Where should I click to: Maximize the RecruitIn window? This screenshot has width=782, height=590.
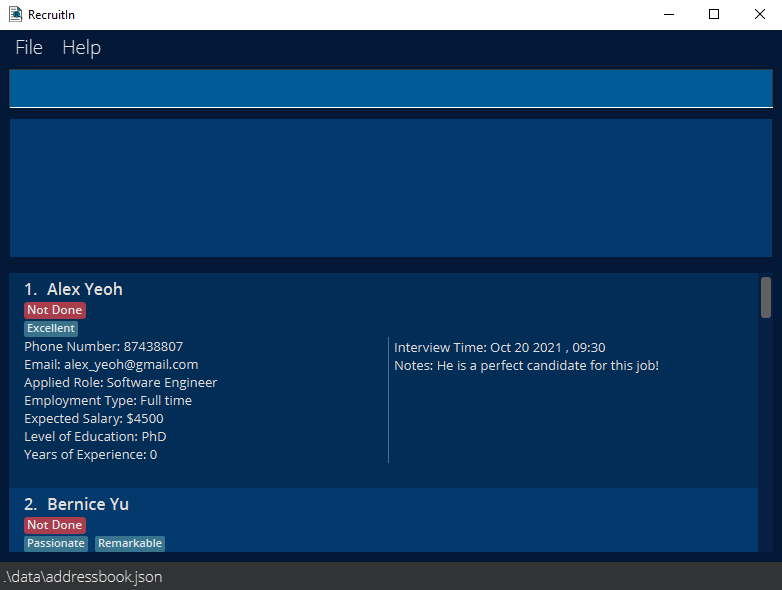pyautogui.click(x=714, y=14)
